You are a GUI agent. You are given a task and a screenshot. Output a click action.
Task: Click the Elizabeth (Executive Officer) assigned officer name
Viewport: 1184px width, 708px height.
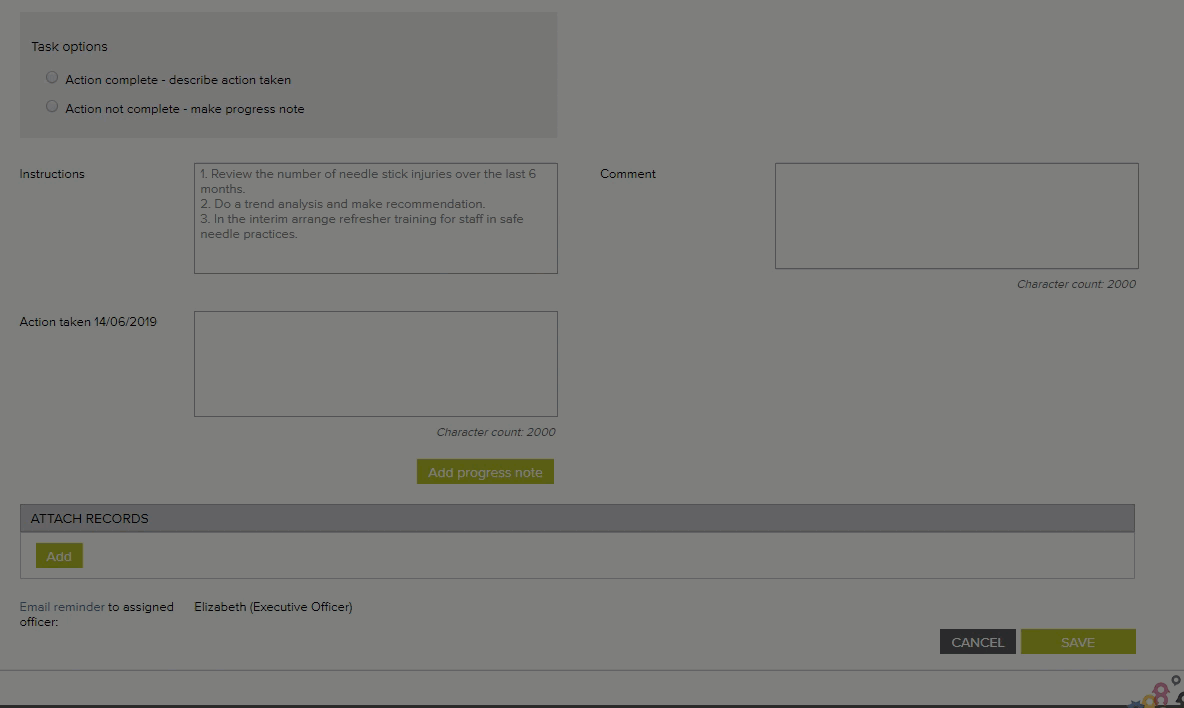pos(273,607)
